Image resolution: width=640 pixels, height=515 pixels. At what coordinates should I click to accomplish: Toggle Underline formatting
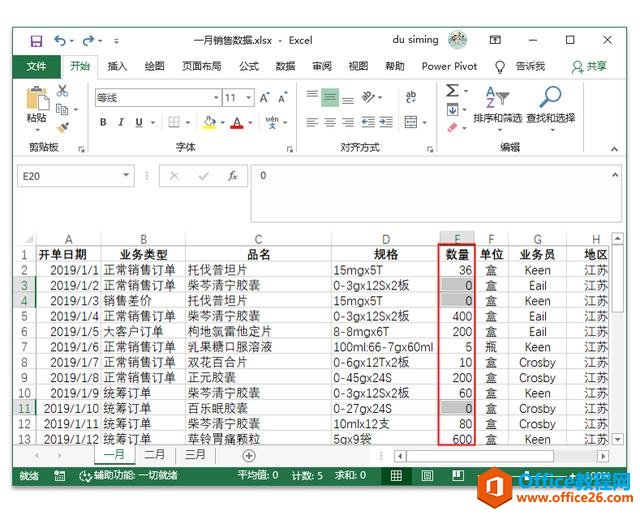click(139, 122)
